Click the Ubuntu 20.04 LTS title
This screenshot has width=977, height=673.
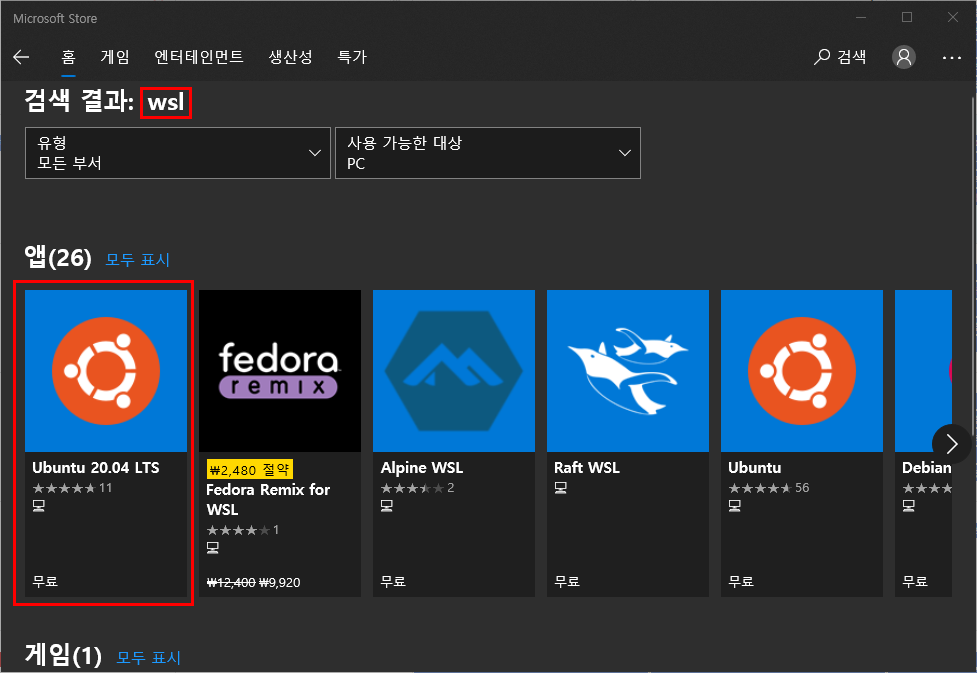coord(96,467)
